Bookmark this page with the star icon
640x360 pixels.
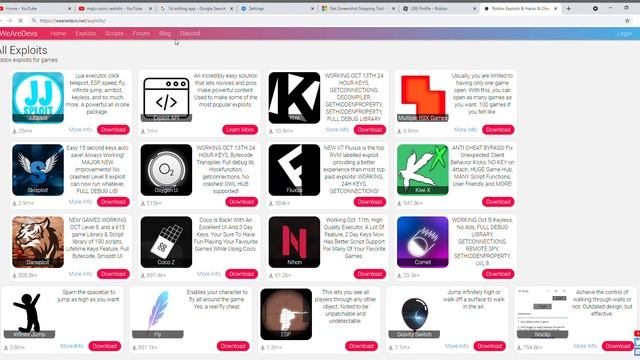(627, 20)
